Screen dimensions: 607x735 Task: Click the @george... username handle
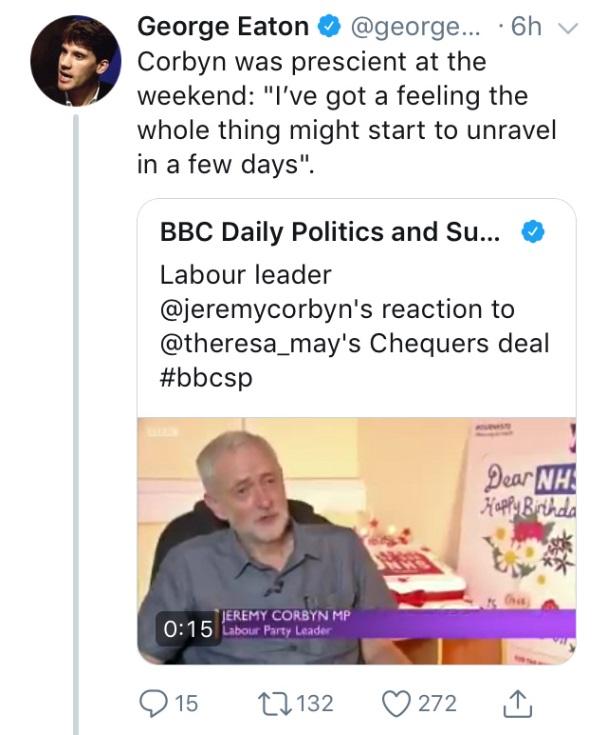pos(396,26)
